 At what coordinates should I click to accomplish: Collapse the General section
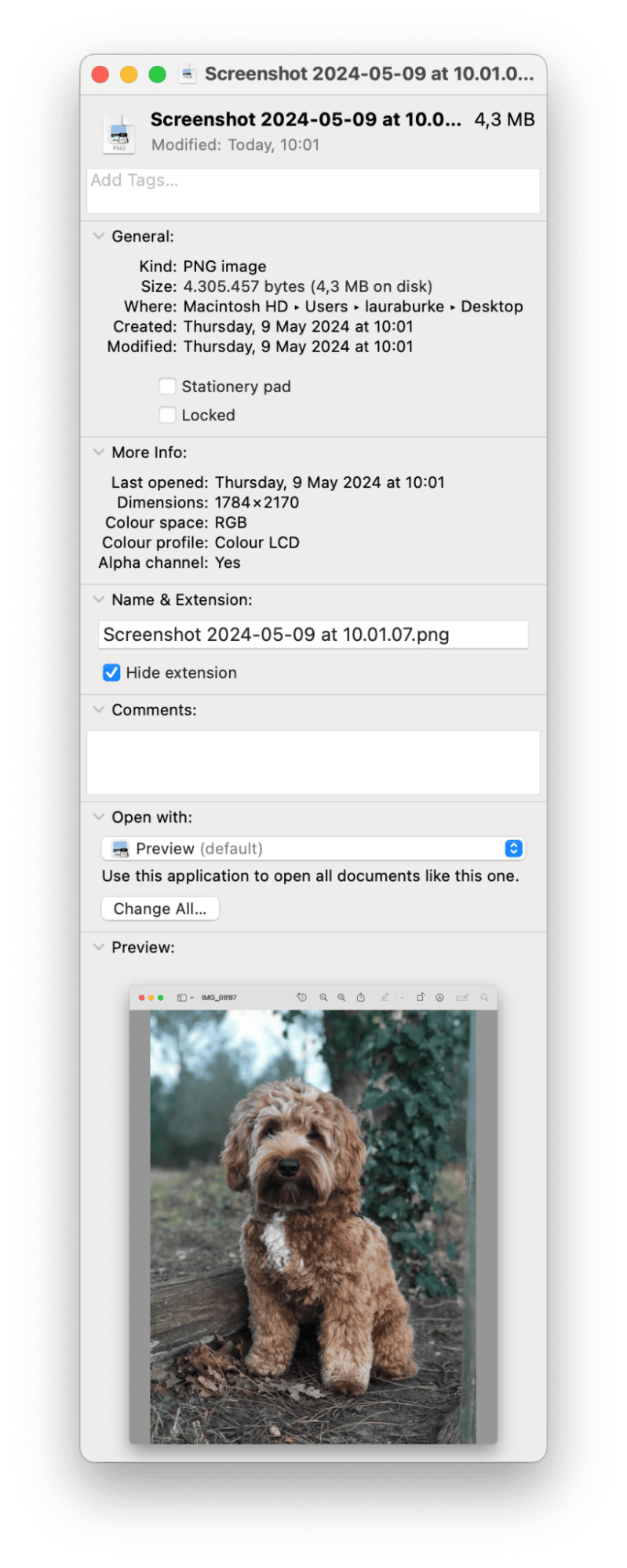click(99, 236)
